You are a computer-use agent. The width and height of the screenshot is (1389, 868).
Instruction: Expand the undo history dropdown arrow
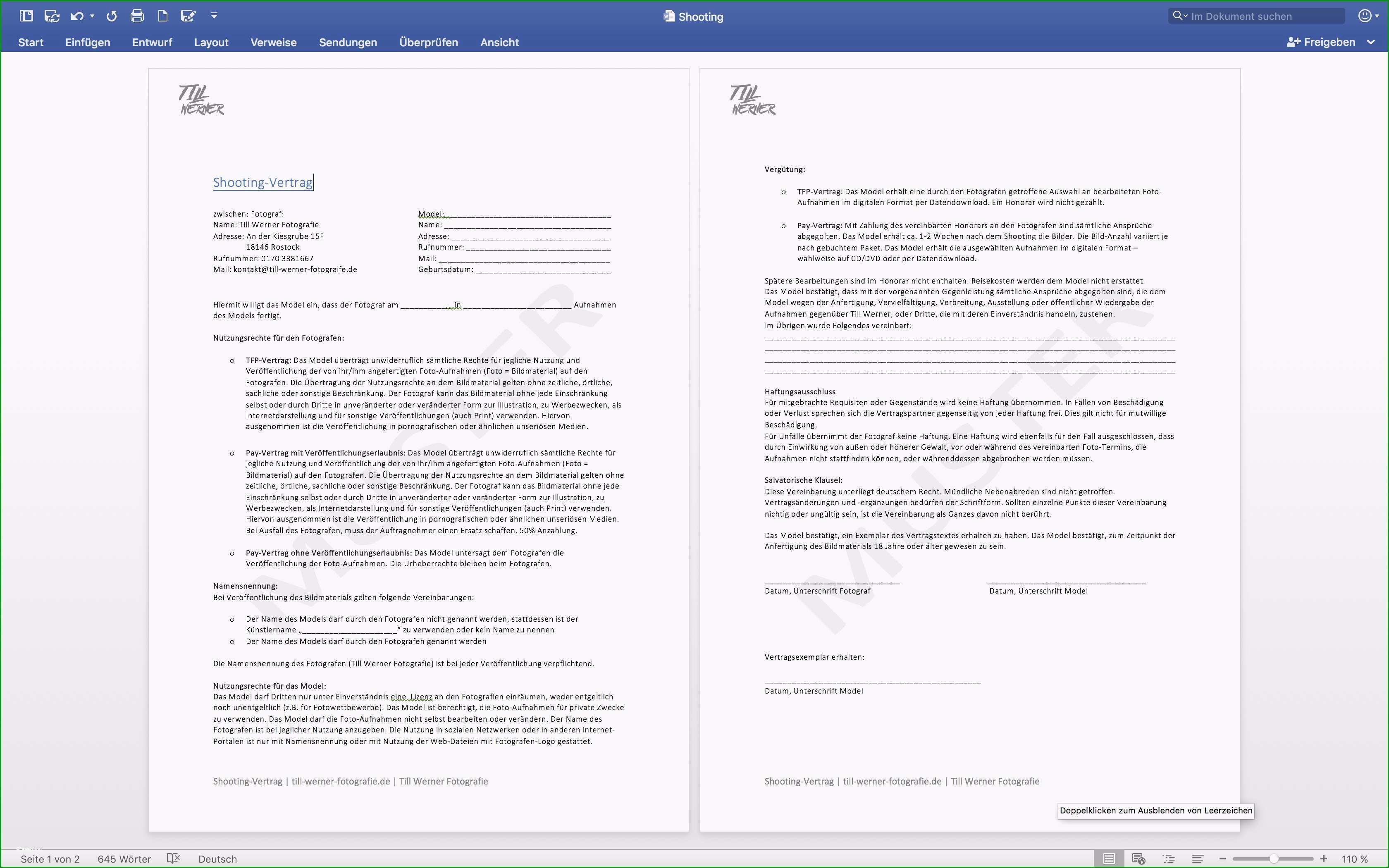tap(92, 16)
